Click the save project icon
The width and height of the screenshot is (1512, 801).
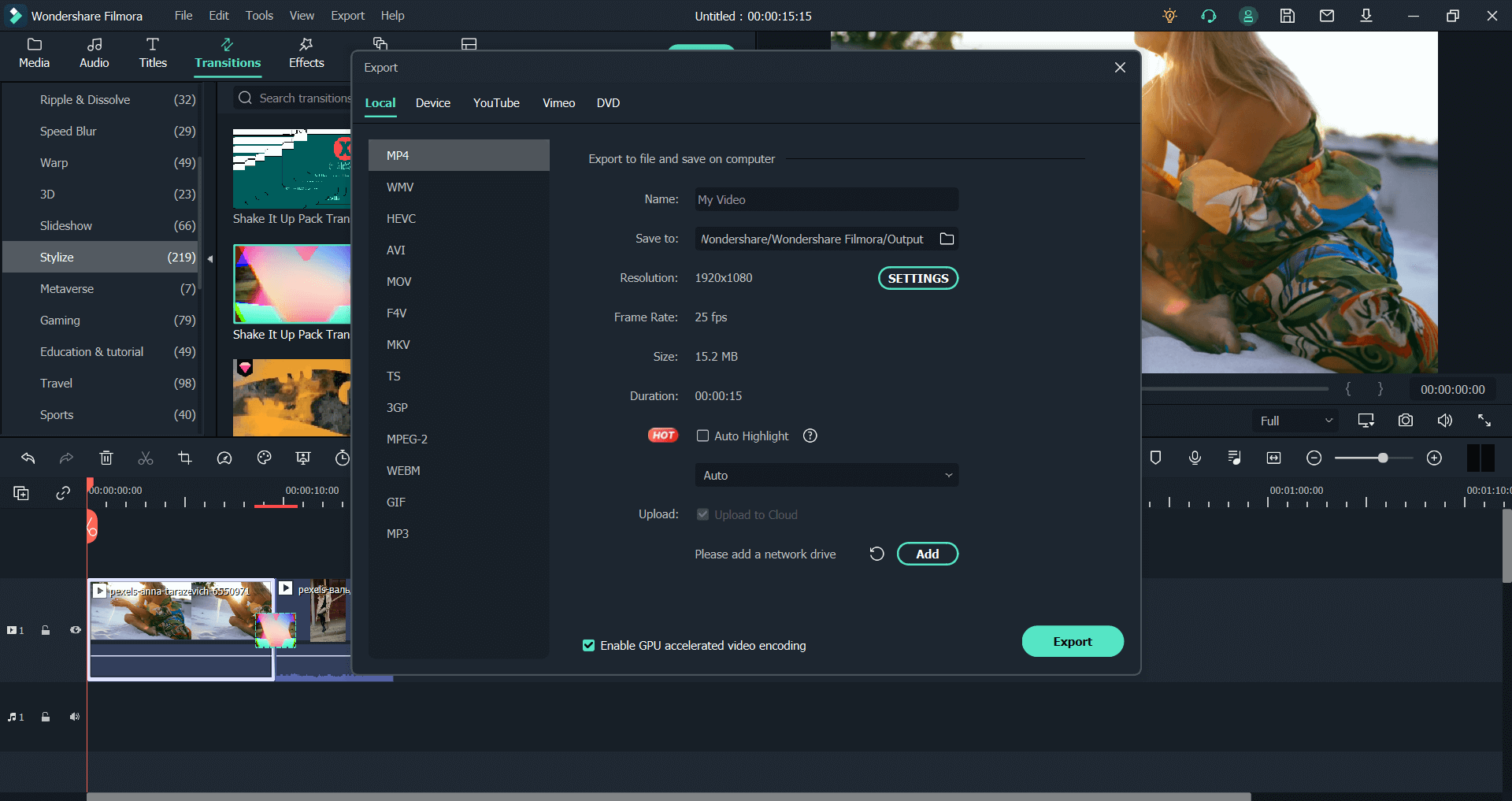tap(1288, 16)
